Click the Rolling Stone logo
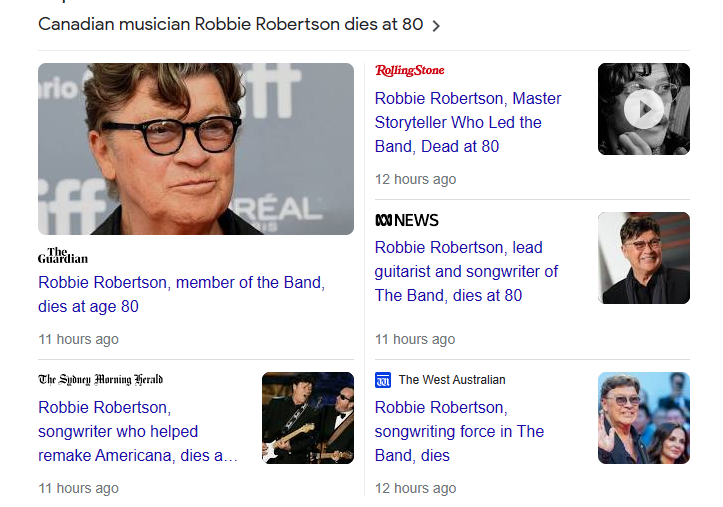The image size is (723, 507). 409,70
